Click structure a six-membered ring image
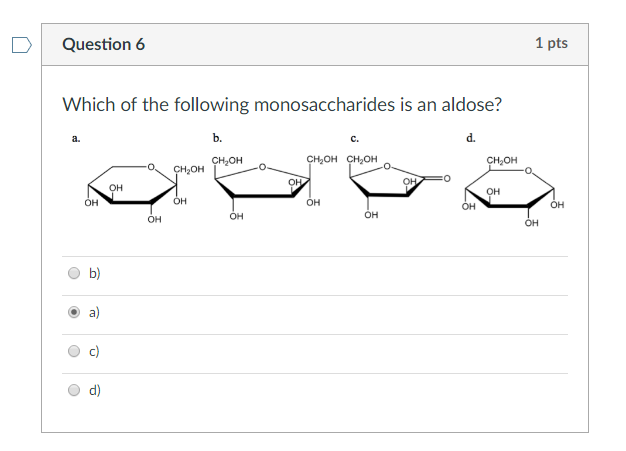 point(144,193)
